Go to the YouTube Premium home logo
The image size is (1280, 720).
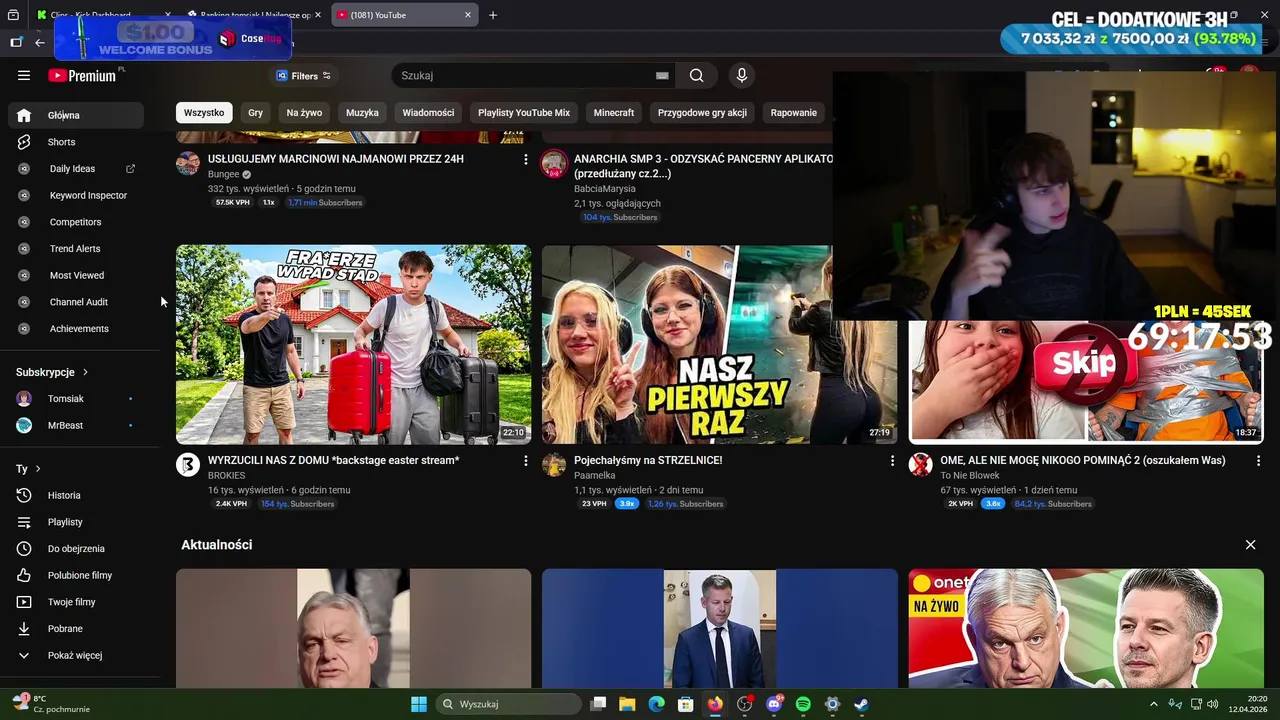[x=84, y=75]
